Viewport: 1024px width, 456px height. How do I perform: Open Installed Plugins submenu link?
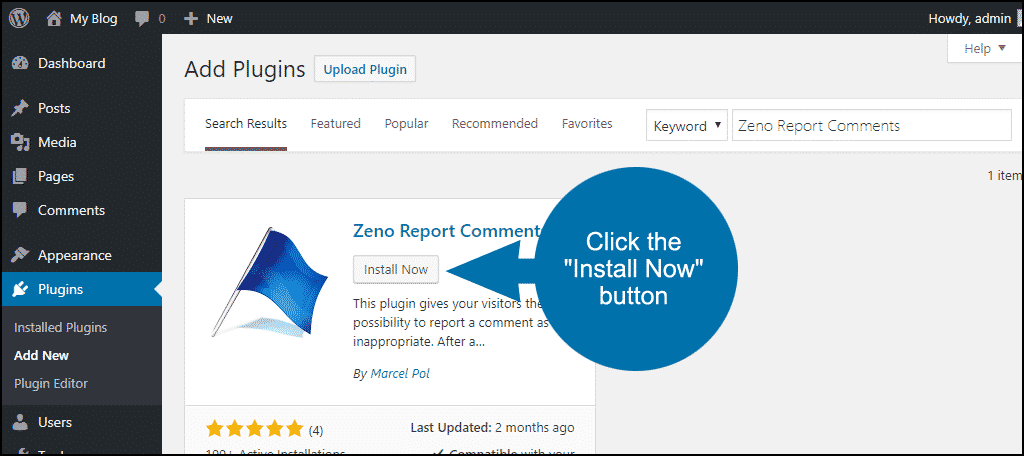(x=60, y=328)
